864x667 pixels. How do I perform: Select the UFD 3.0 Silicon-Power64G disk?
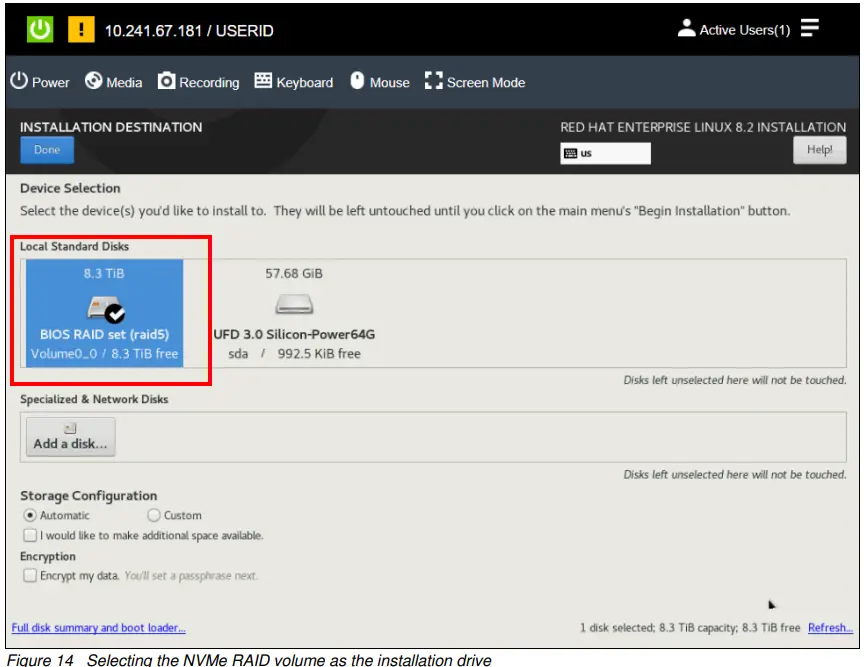(294, 313)
